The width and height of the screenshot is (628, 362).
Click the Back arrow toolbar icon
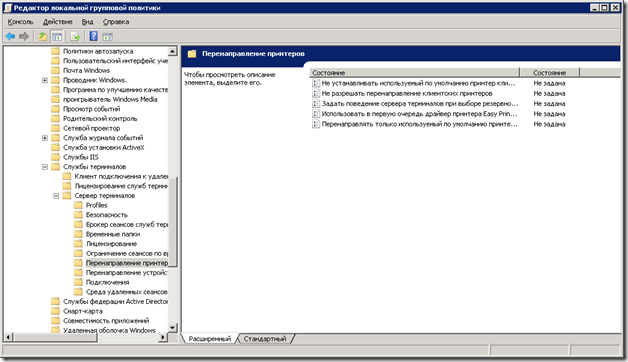click(10, 36)
